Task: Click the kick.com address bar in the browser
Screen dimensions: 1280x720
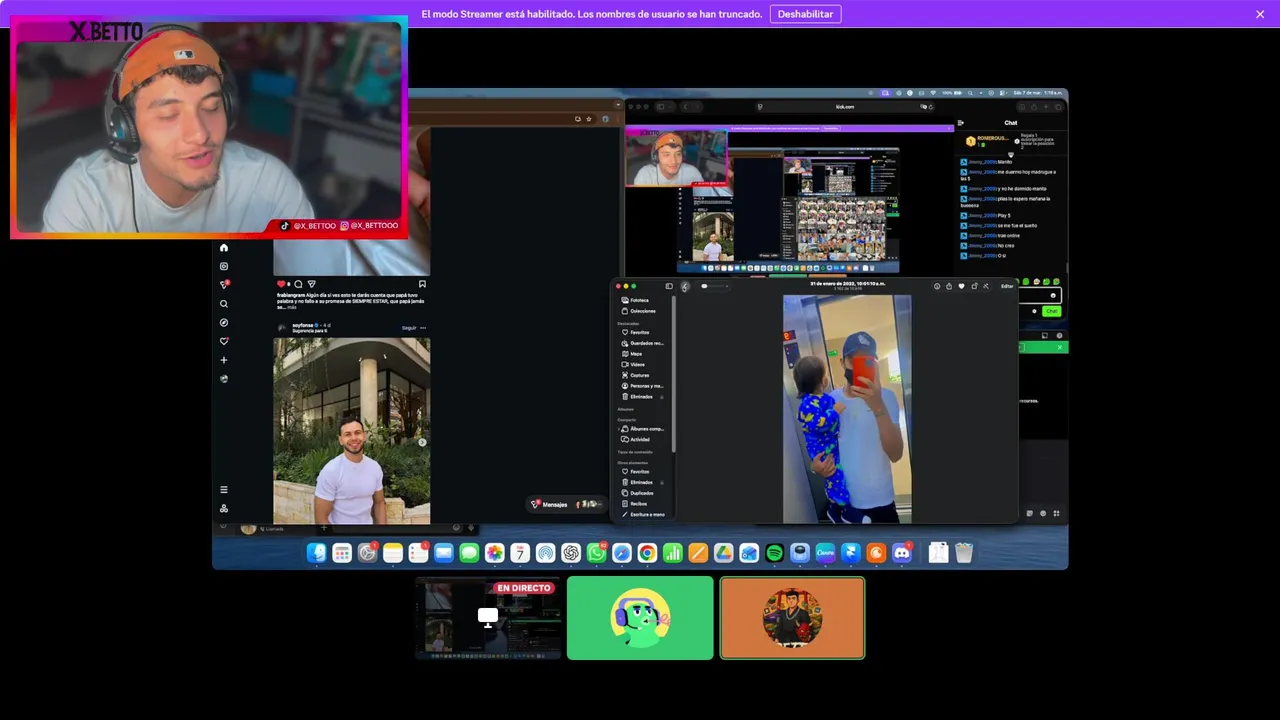Action: 845,106
